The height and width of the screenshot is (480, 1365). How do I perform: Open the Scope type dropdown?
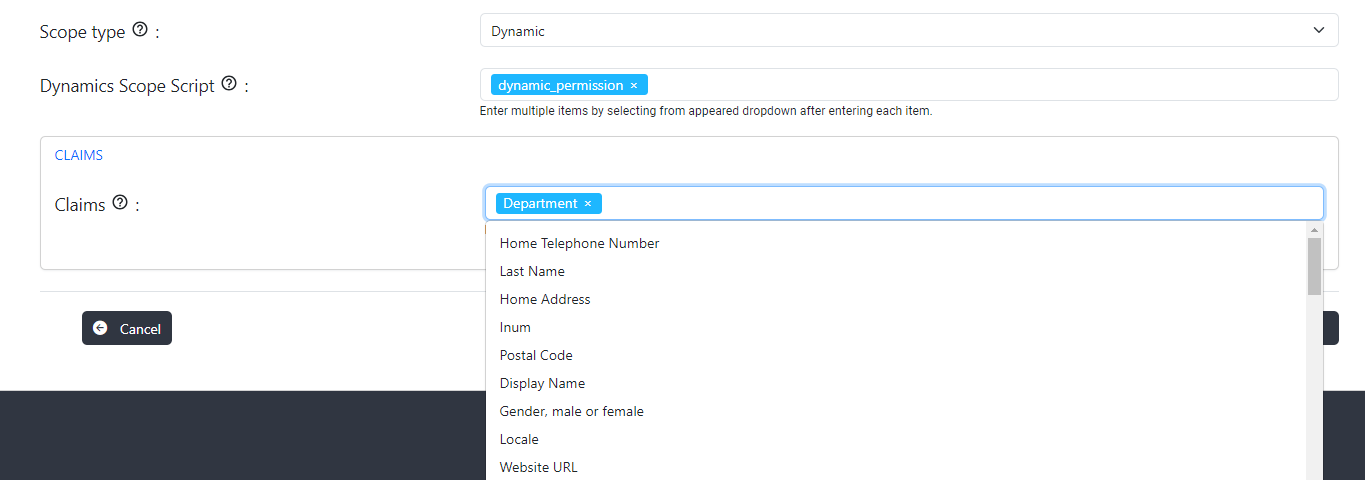pos(908,31)
